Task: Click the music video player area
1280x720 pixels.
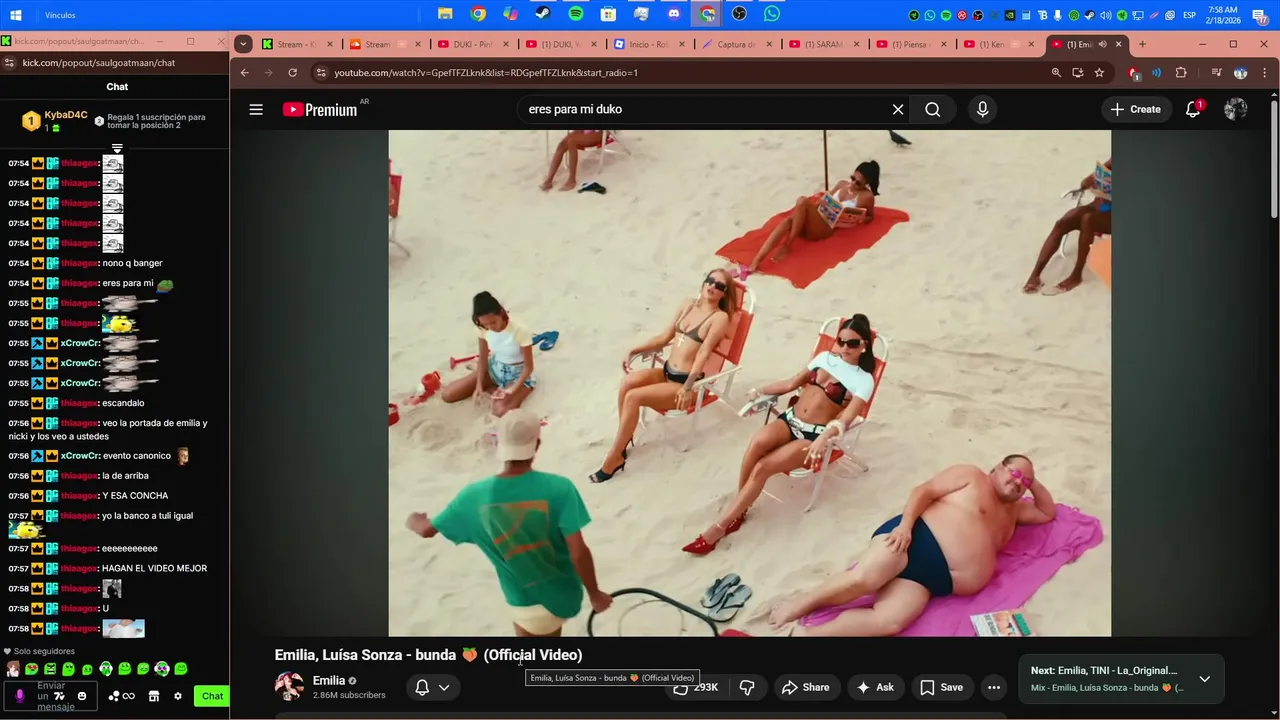Action: tap(749, 383)
